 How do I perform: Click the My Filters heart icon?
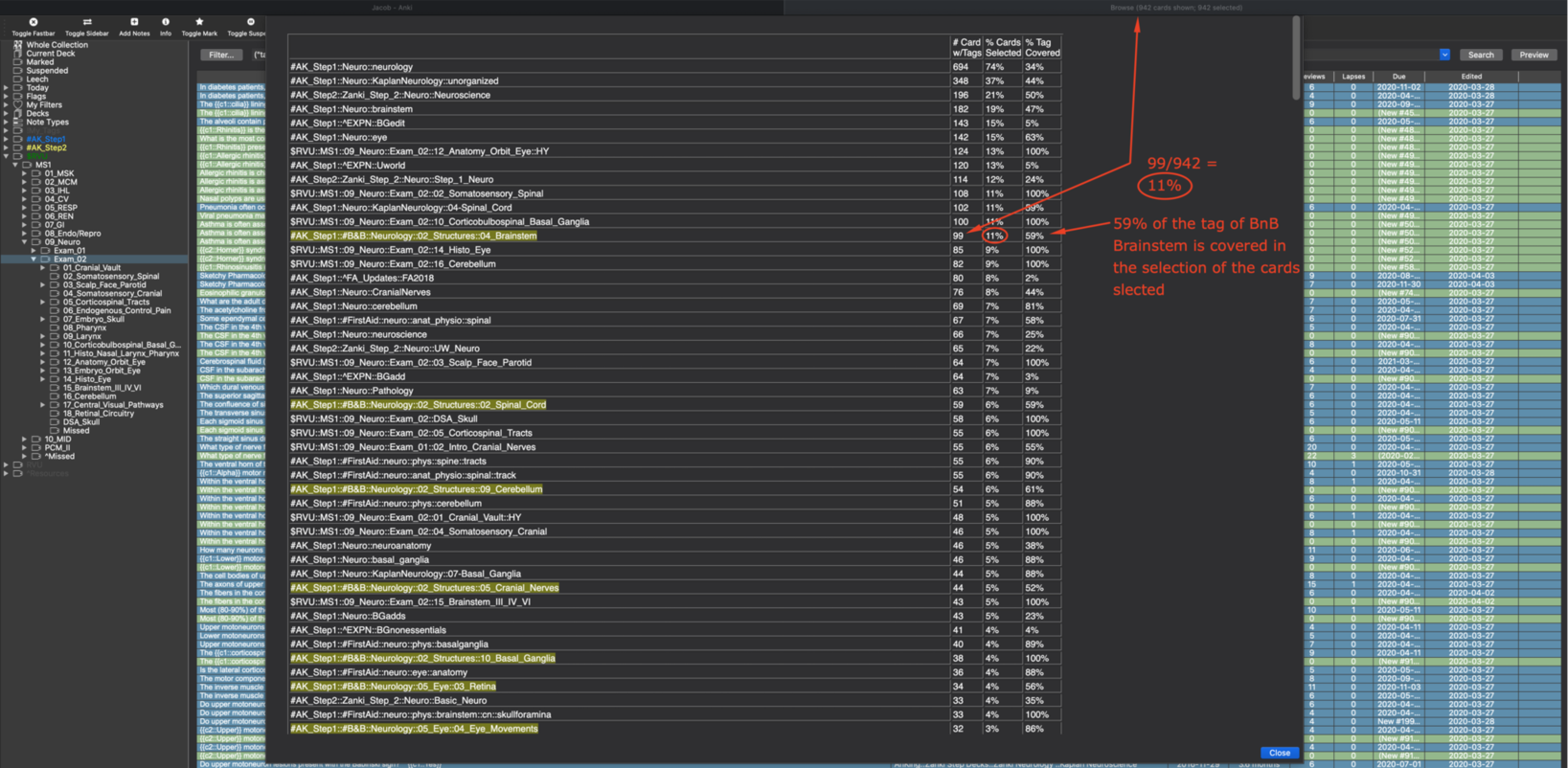tap(17, 105)
